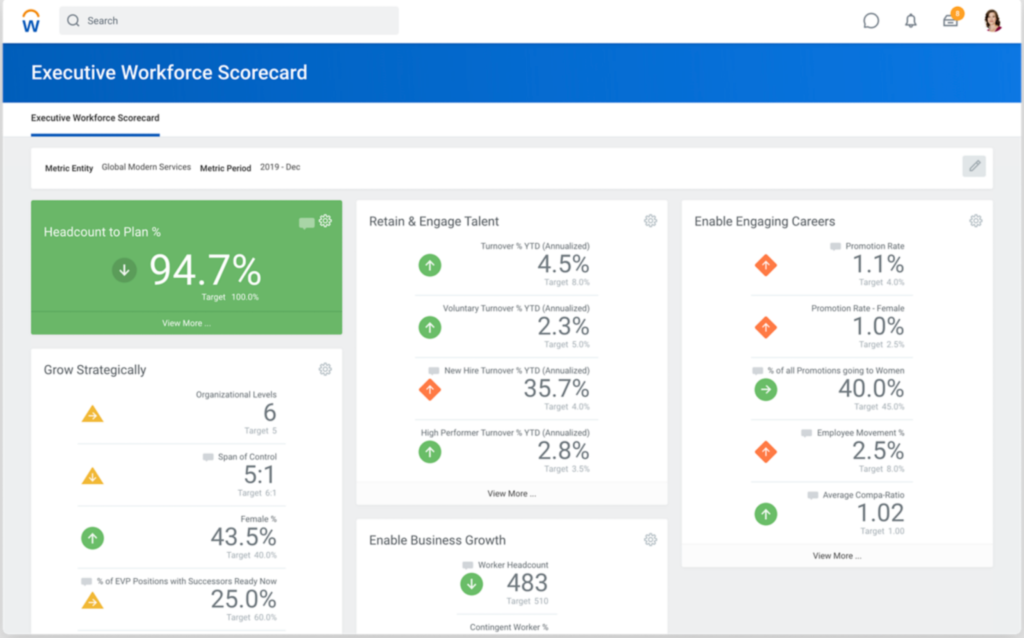The width and height of the screenshot is (1024, 638).
Task: Click yellow warning triangle beside Organizational Levels
Action: [x=92, y=413]
